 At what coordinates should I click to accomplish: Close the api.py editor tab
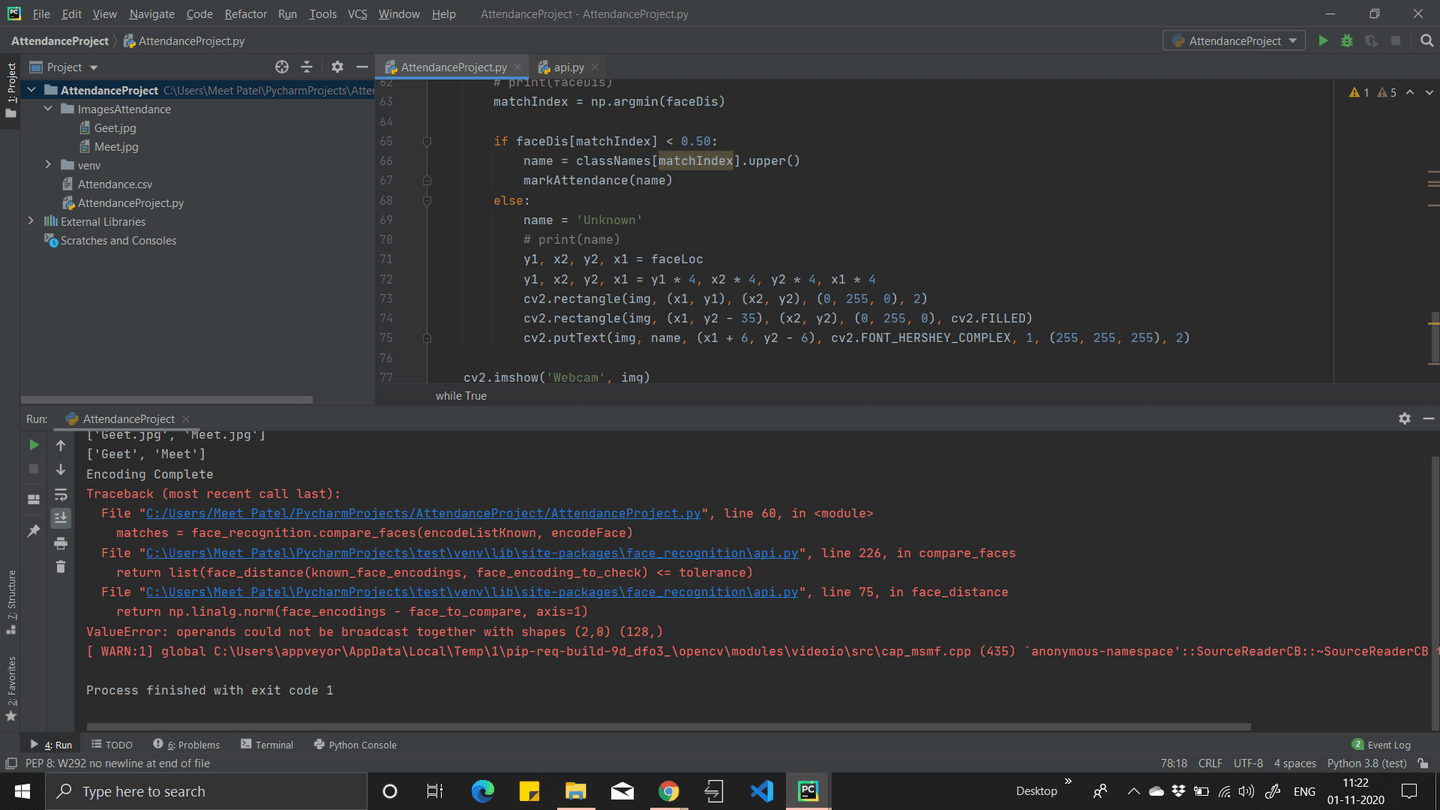pos(595,67)
